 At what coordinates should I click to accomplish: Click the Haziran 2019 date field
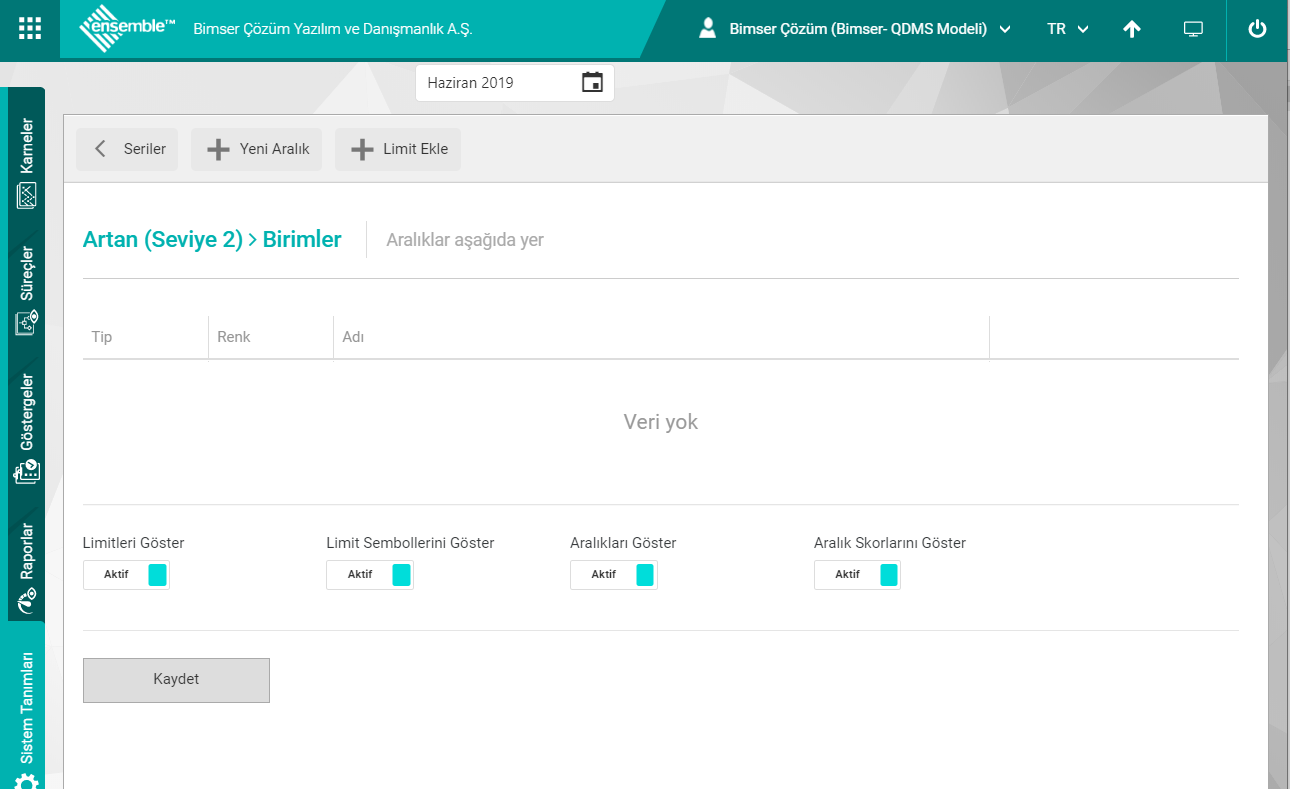tap(495, 83)
